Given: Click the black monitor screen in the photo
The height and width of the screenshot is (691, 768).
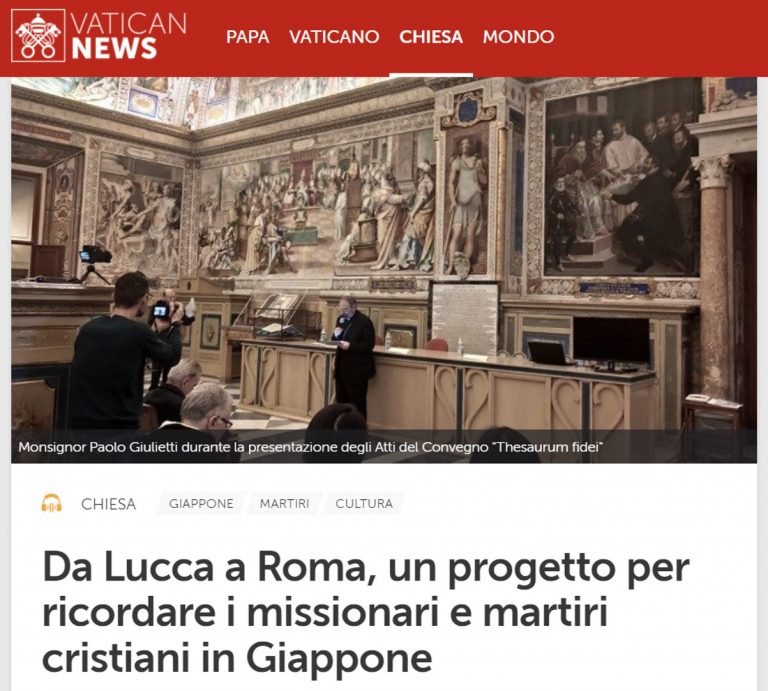Looking at the screenshot, I should pyautogui.click(x=611, y=341).
